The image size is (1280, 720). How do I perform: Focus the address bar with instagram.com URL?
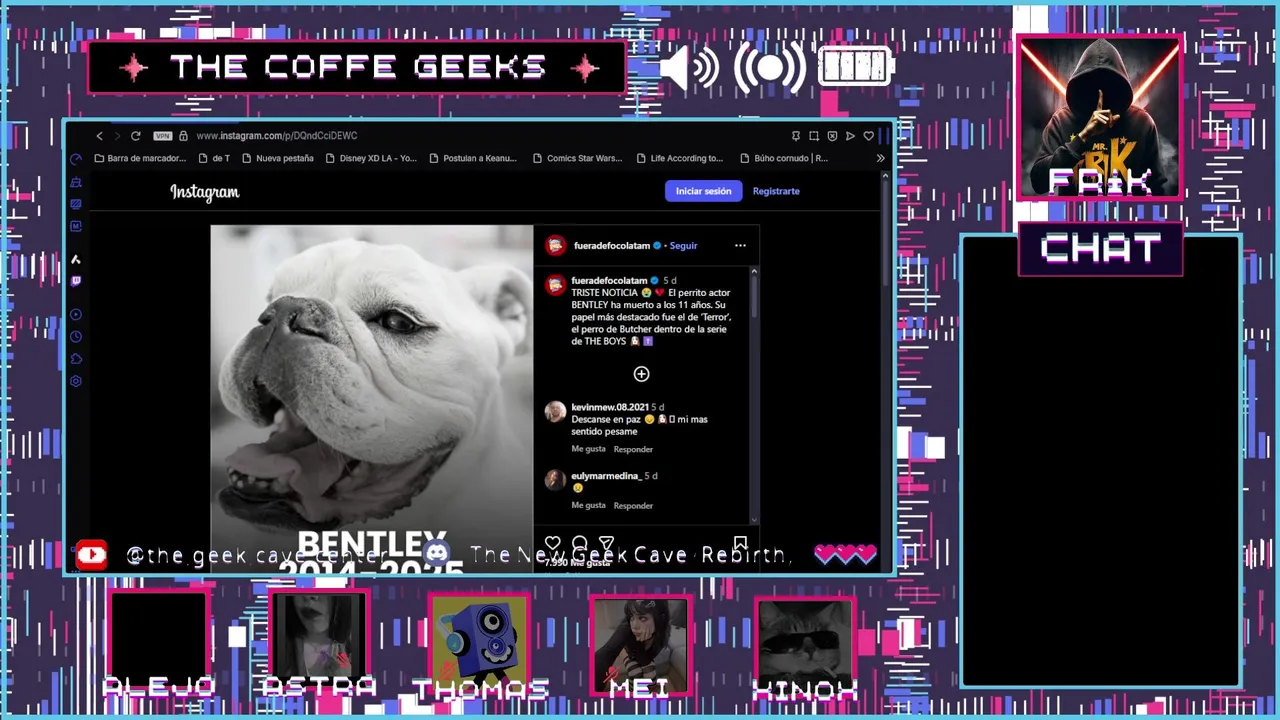tap(277, 136)
